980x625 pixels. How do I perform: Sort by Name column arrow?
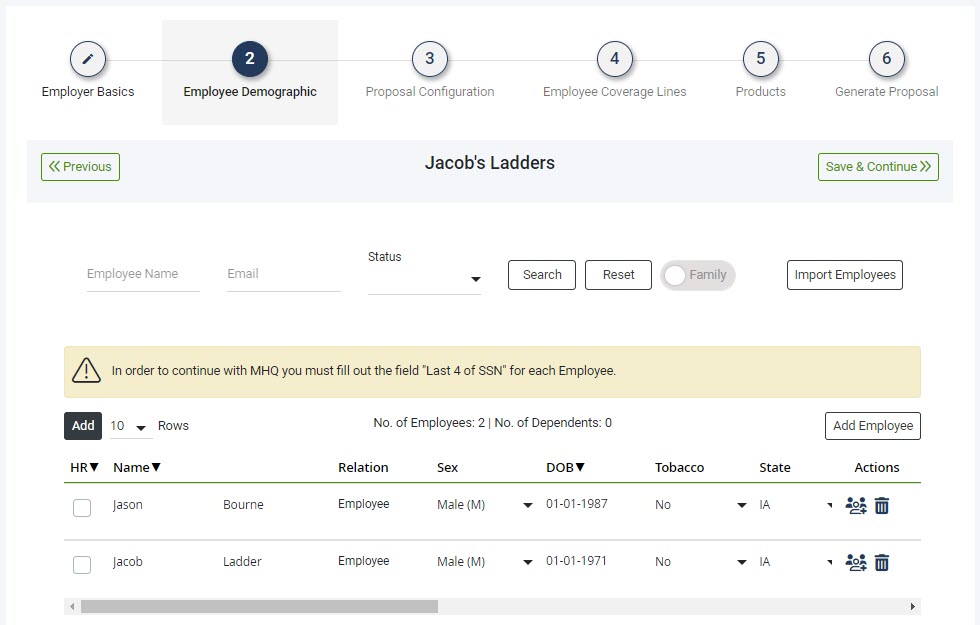point(156,467)
